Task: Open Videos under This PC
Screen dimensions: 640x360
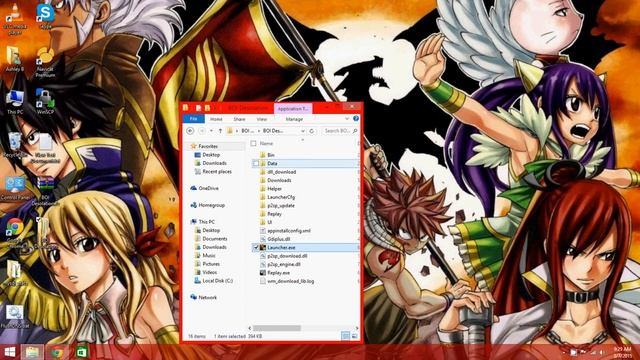Action: tap(210, 272)
